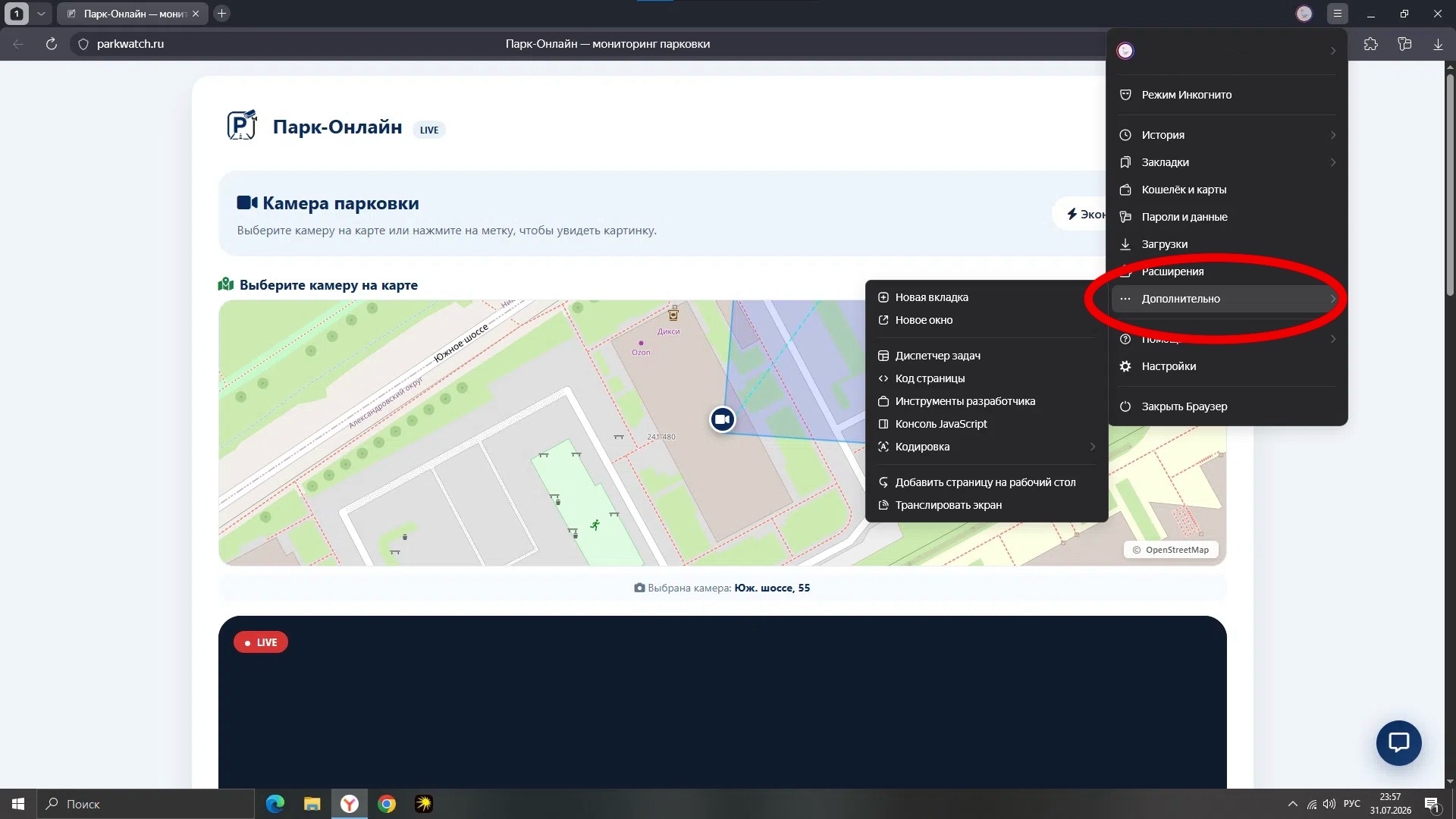Open Microsoft Edge from taskbar
This screenshot has height=819, width=1456.
(x=275, y=804)
